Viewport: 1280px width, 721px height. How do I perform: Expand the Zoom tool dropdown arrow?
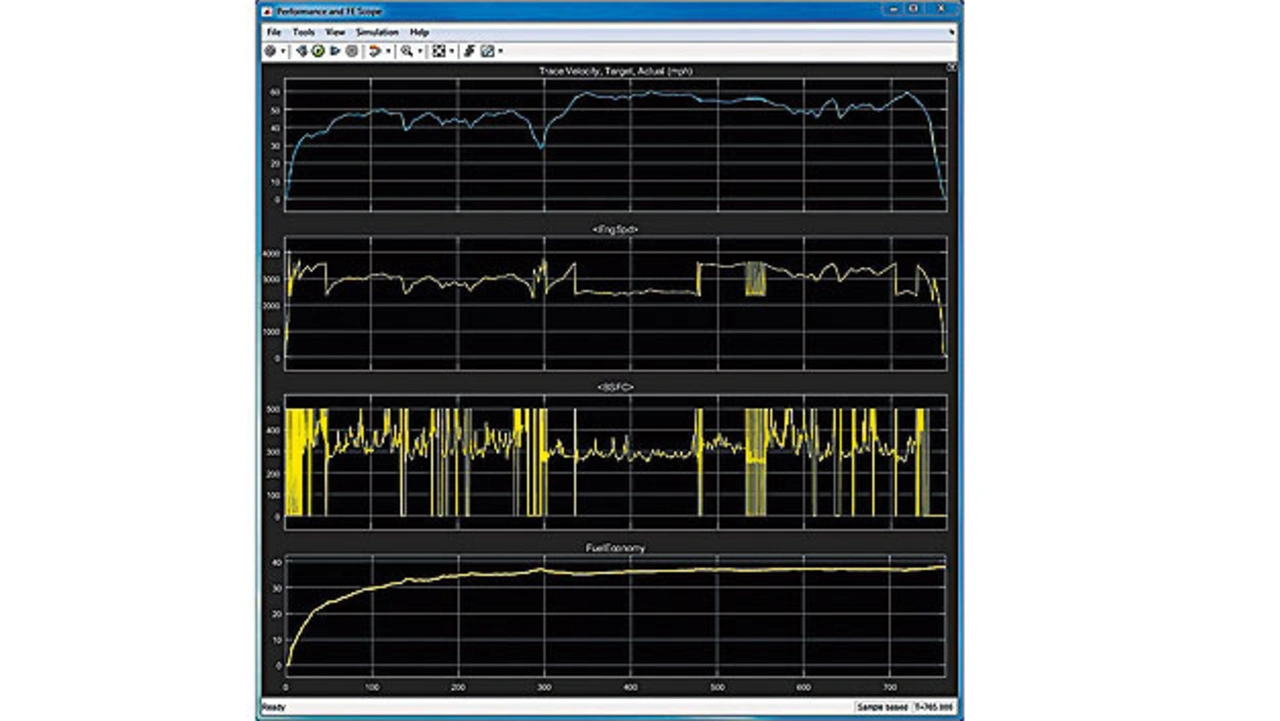420,51
